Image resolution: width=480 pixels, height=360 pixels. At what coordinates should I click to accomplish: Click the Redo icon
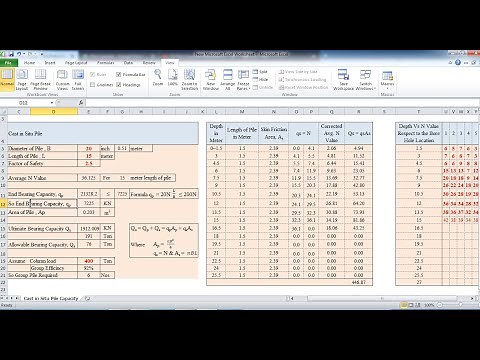click(x=30, y=54)
